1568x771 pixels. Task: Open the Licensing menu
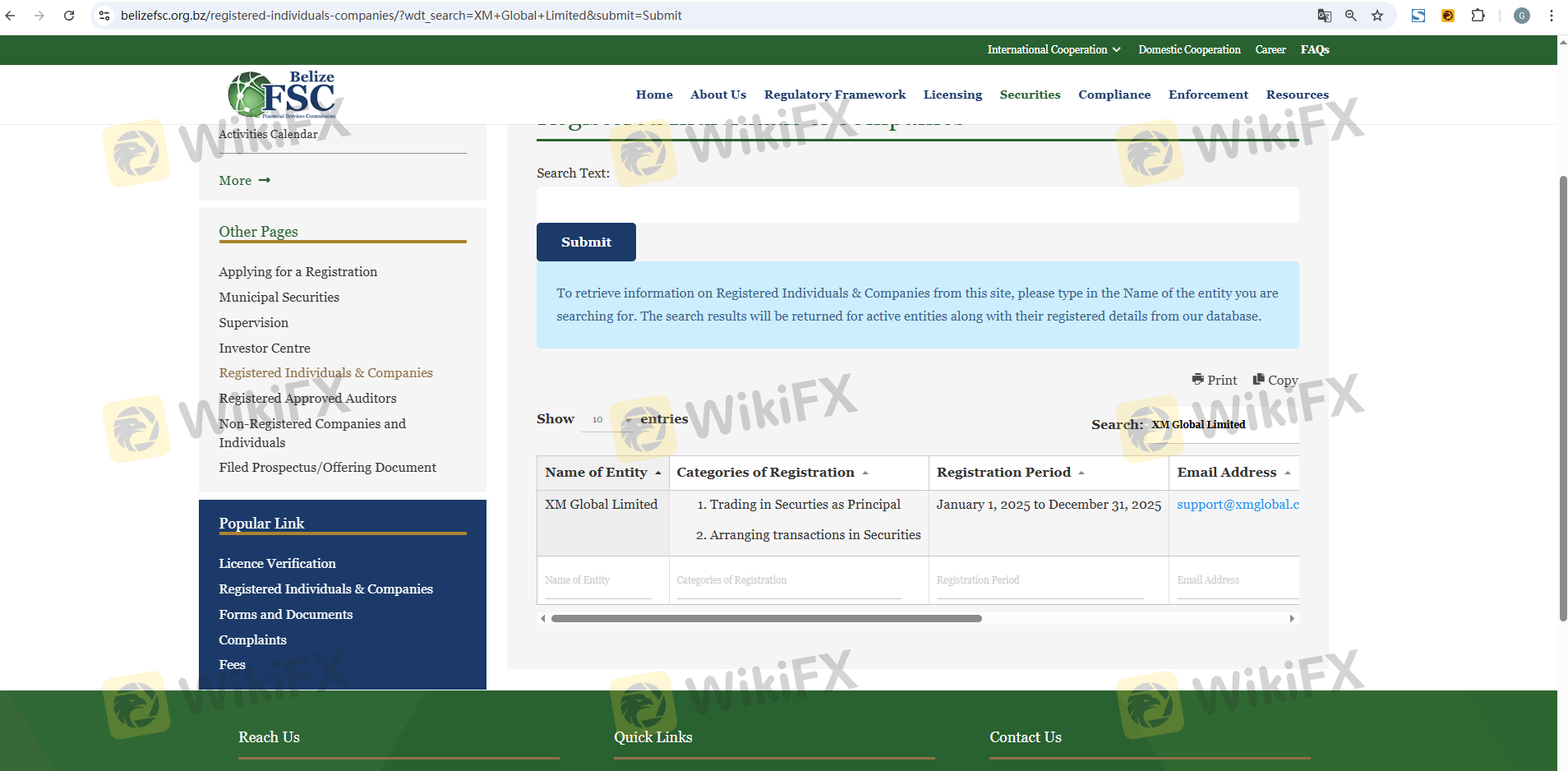click(952, 95)
